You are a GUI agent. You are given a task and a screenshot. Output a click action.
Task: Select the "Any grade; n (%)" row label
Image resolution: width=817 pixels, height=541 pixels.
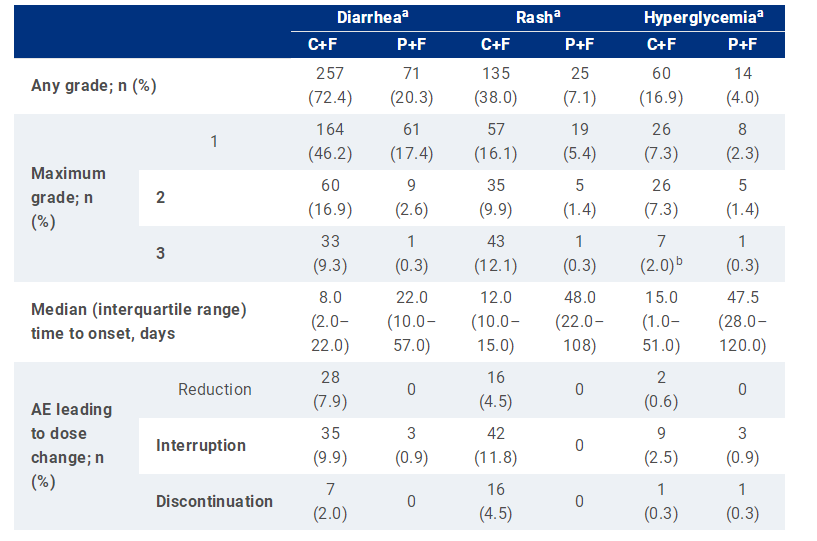tap(94, 85)
